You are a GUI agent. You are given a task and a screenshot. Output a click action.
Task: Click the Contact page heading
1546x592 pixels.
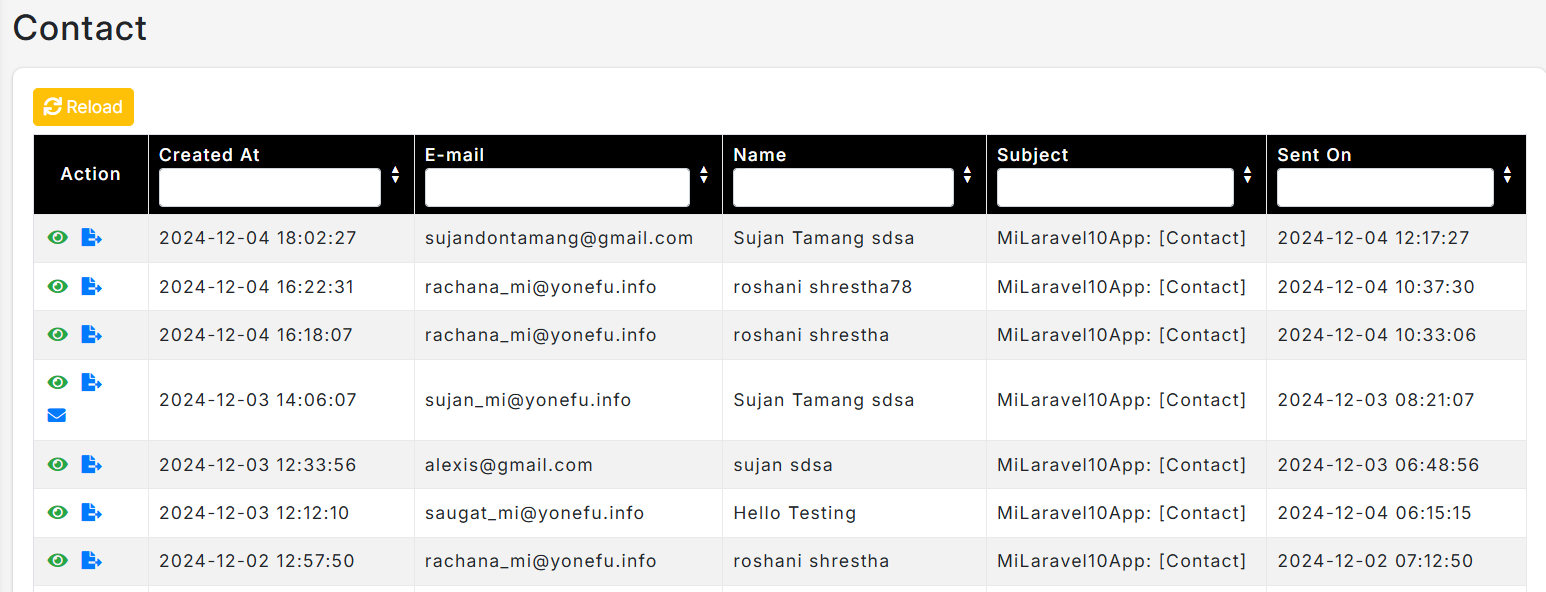pos(80,28)
